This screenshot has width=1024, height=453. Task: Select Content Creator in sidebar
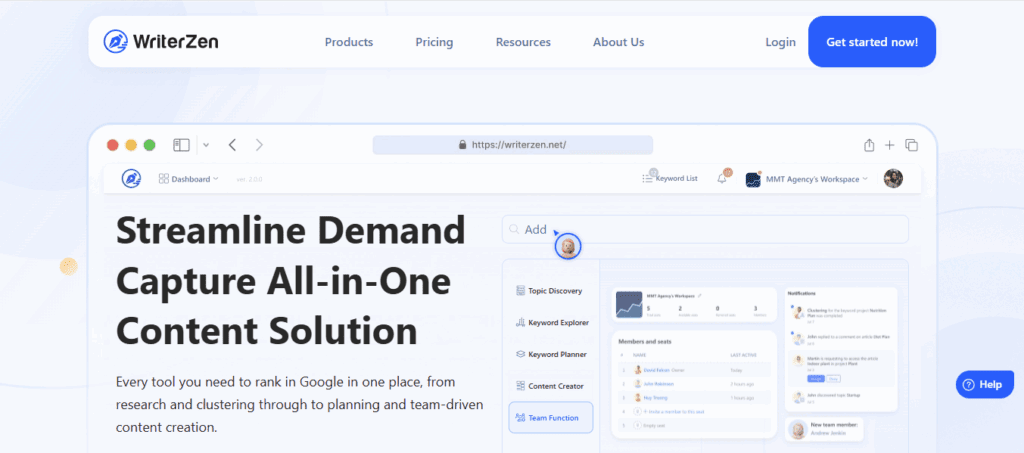pyautogui.click(x=549, y=386)
